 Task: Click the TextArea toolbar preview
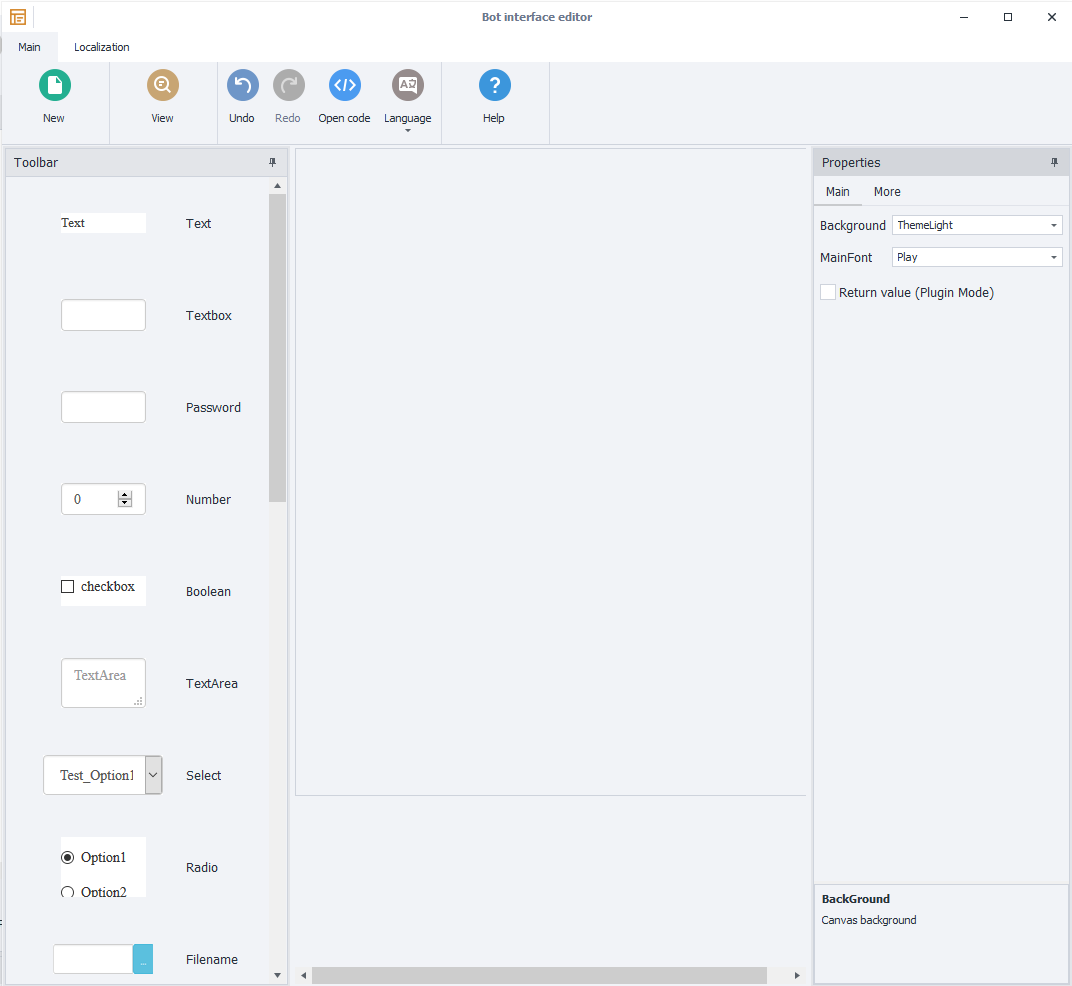pyautogui.click(x=103, y=683)
